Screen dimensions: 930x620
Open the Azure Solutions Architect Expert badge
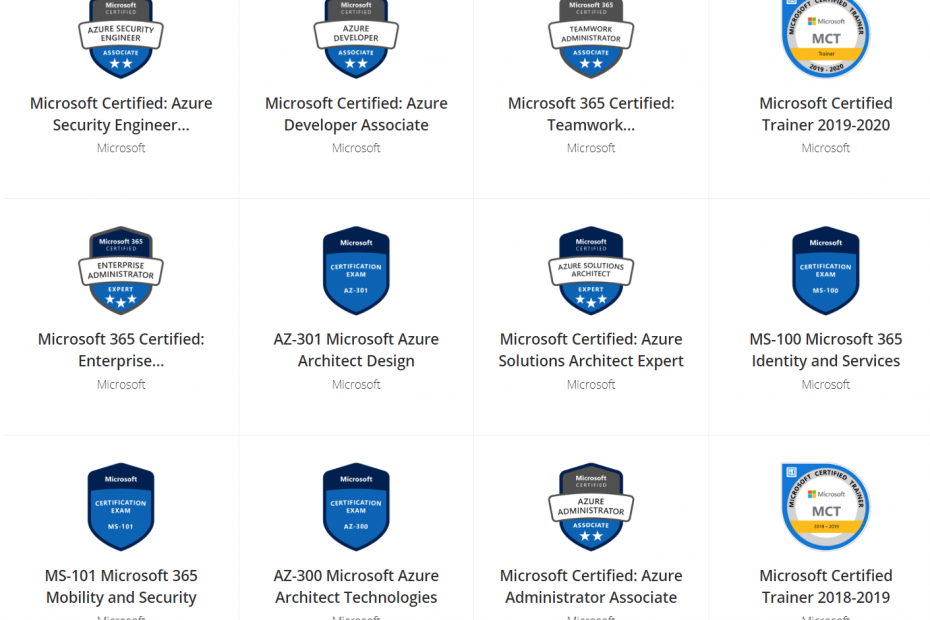pyautogui.click(x=591, y=271)
